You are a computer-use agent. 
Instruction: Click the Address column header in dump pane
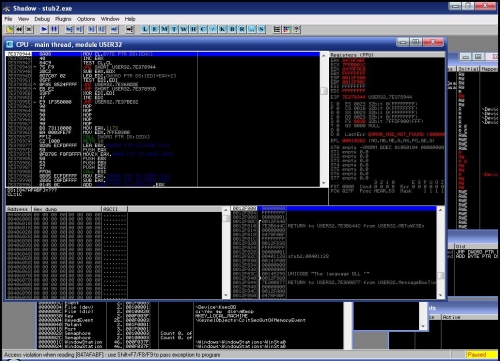[x=19, y=209]
